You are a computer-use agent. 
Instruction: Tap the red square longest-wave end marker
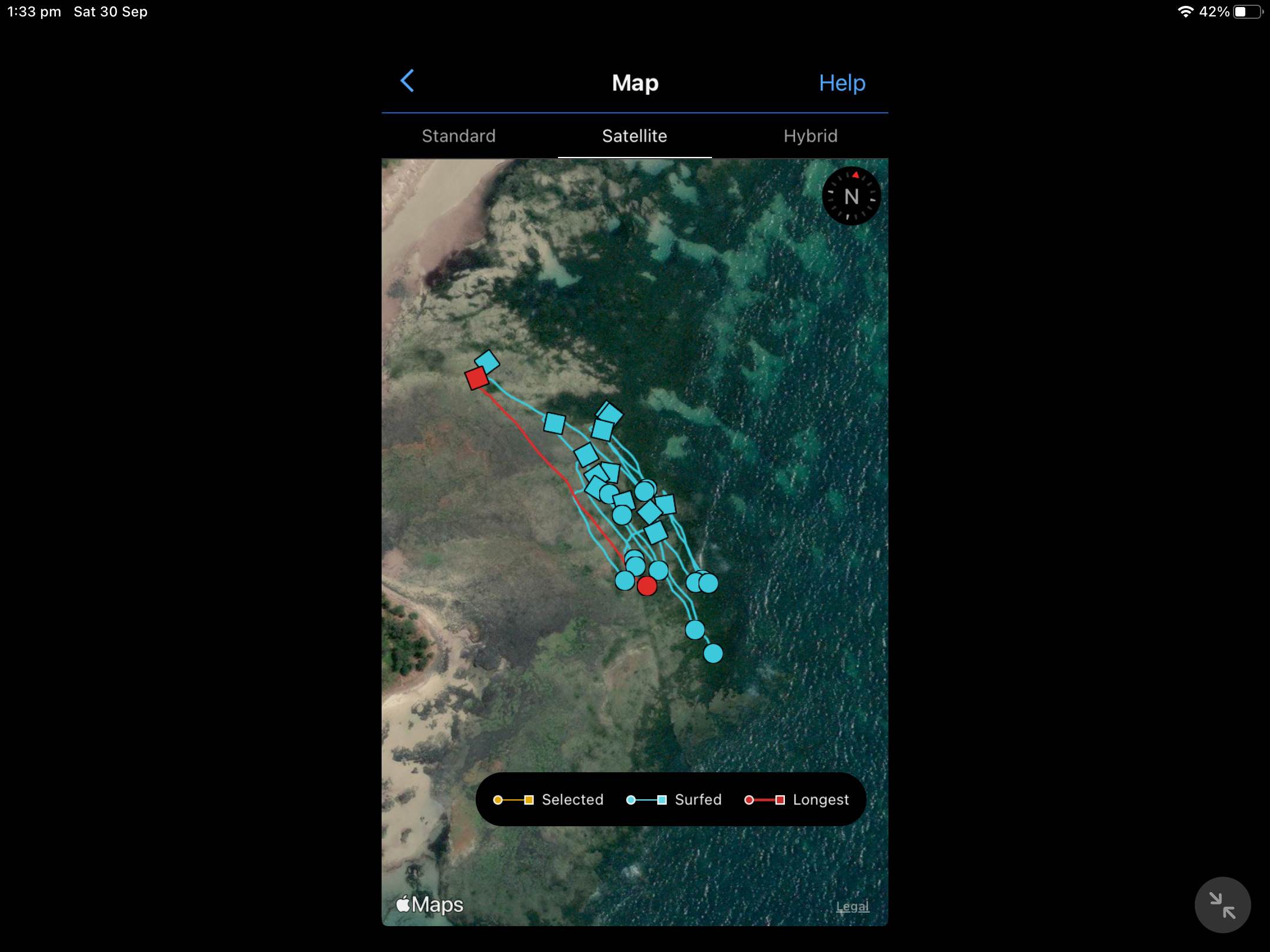click(476, 378)
